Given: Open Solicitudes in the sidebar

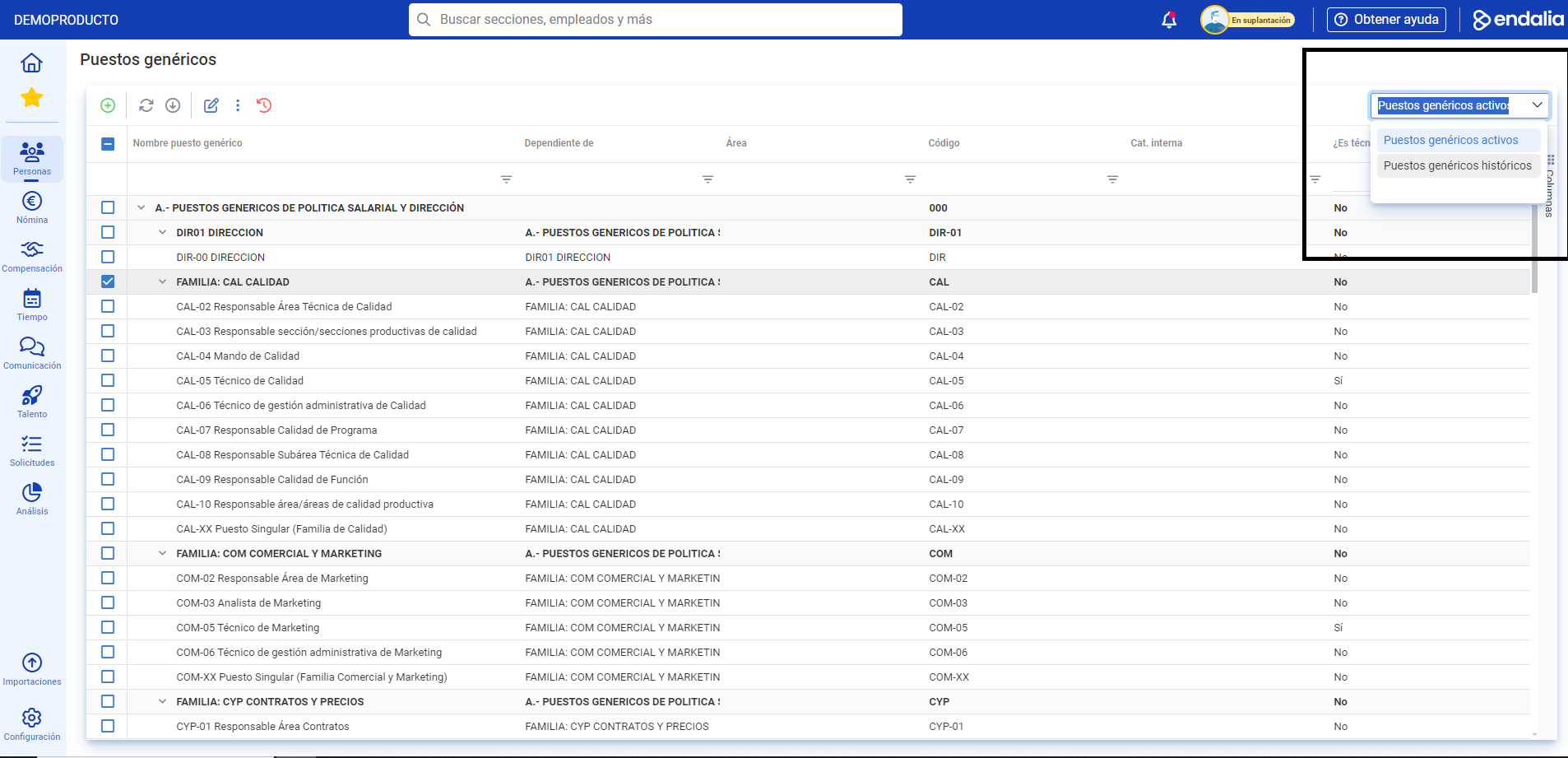Looking at the screenshot, I should pos(32,450).
